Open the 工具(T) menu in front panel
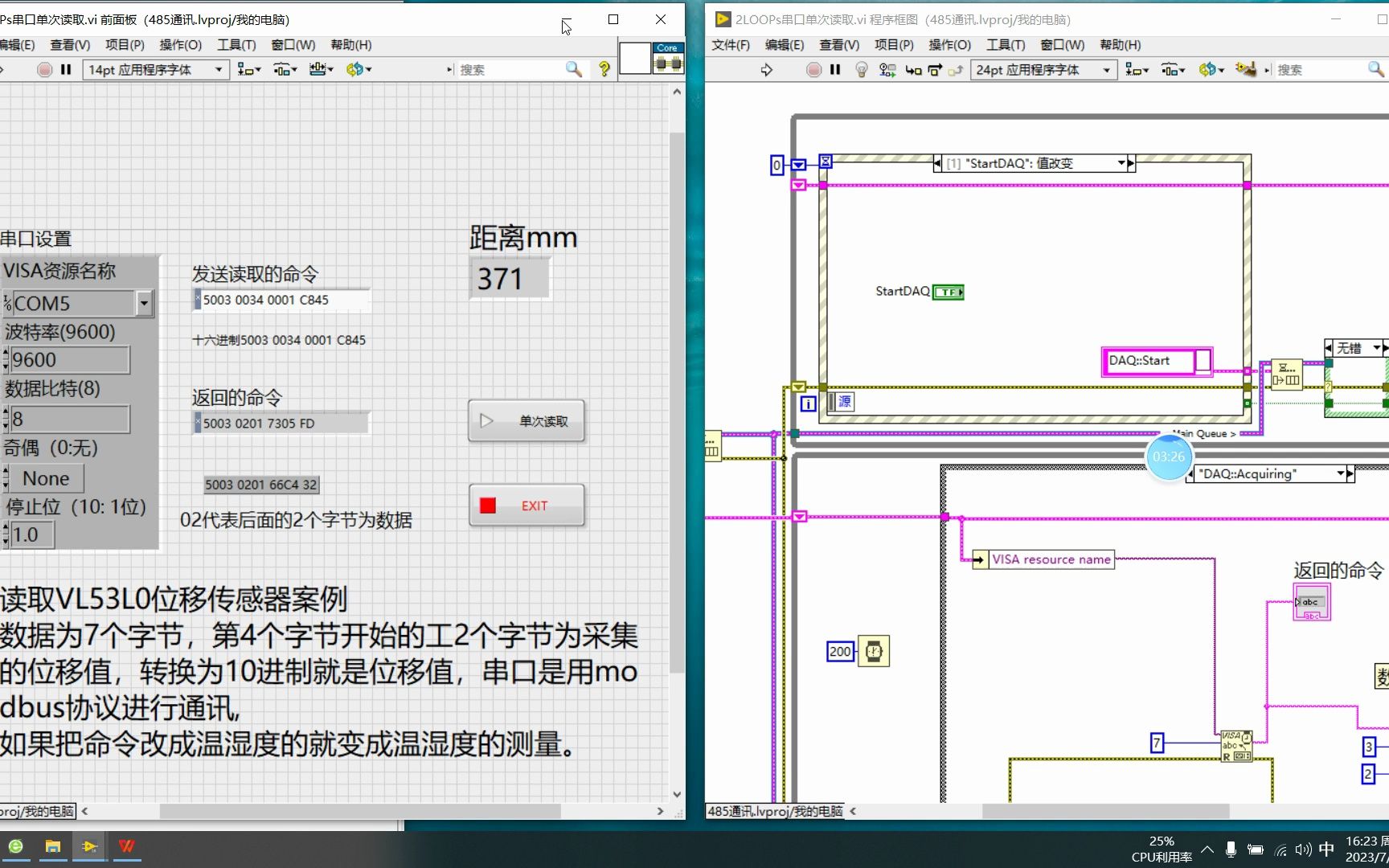1389x868 pixels. 236,45
